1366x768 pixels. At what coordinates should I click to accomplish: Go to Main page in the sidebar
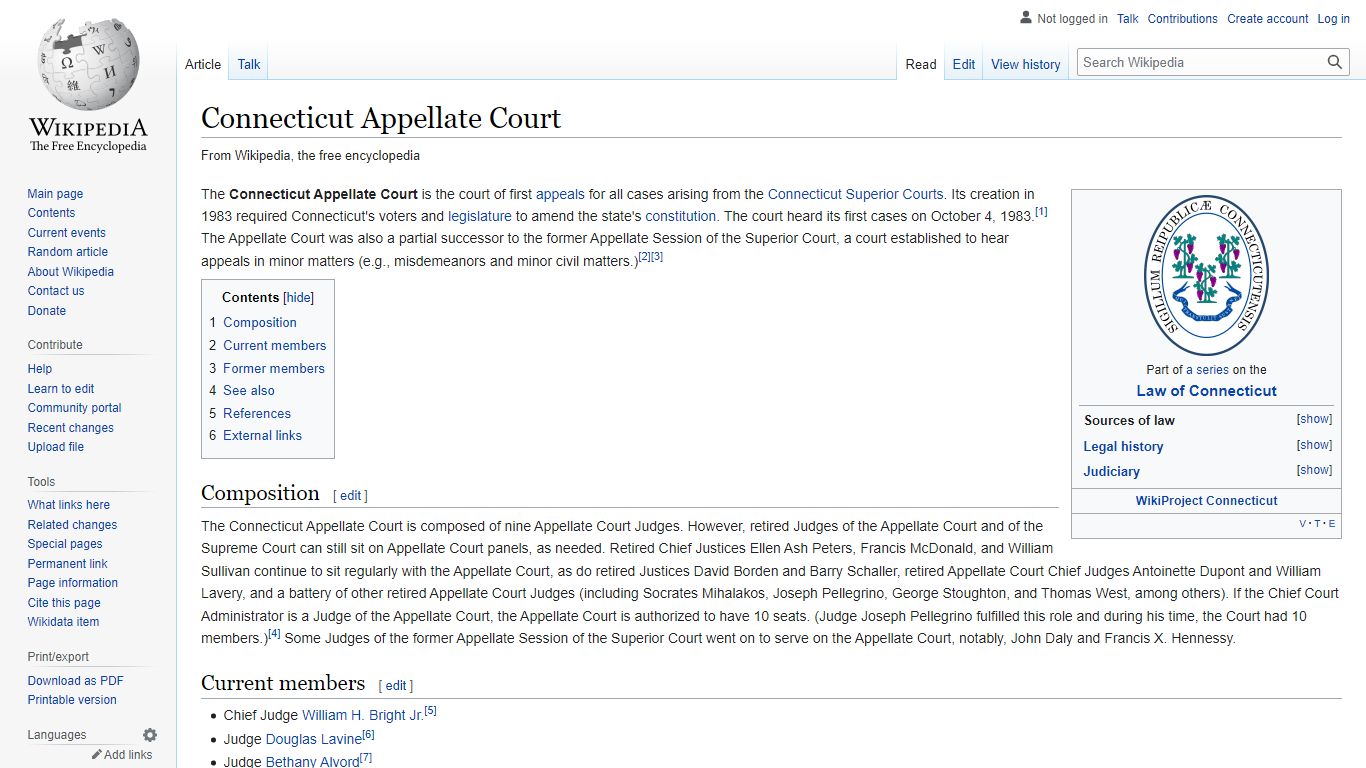55,194
